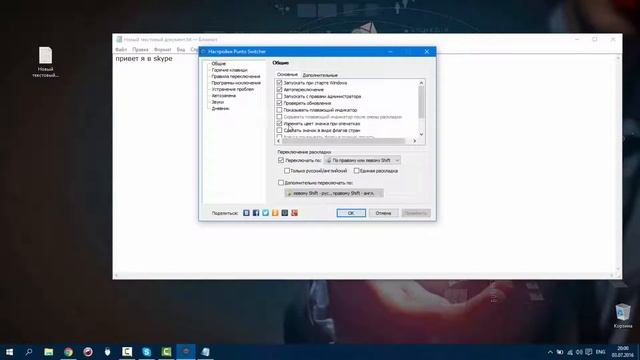Open the По правому или левому Shift dropdown
Viewport: 640px width, 360px height.
pyautogui.click(x=362, y=160)
